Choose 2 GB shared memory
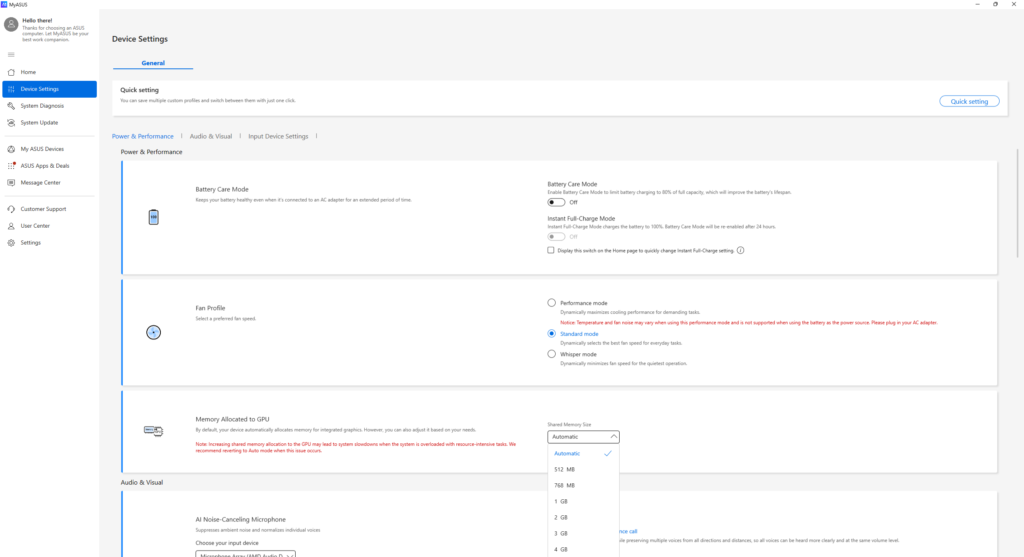This screenshot has width=1024, height=557. [583, 517]
